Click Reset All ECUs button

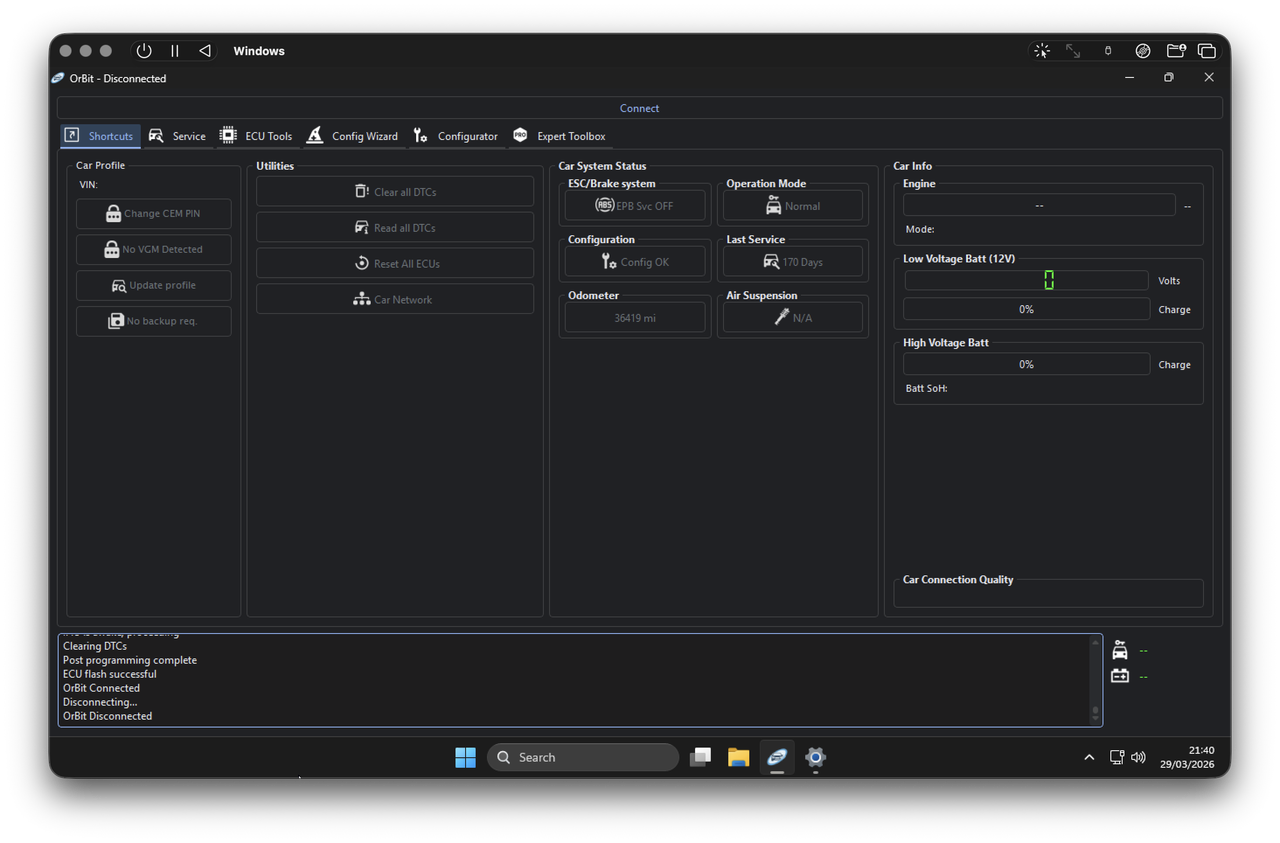pyautogui.click(x=395, y=264)
